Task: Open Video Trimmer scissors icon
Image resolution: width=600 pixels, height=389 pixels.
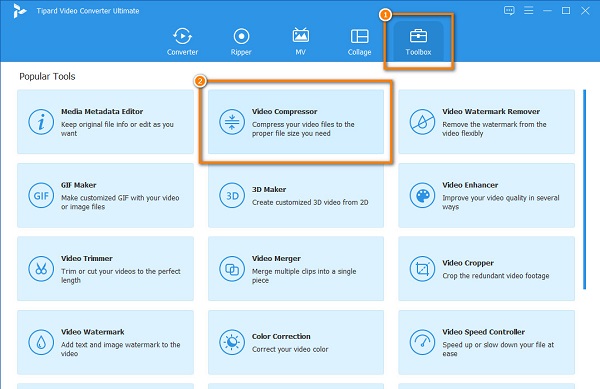Action: click(41, 269)
